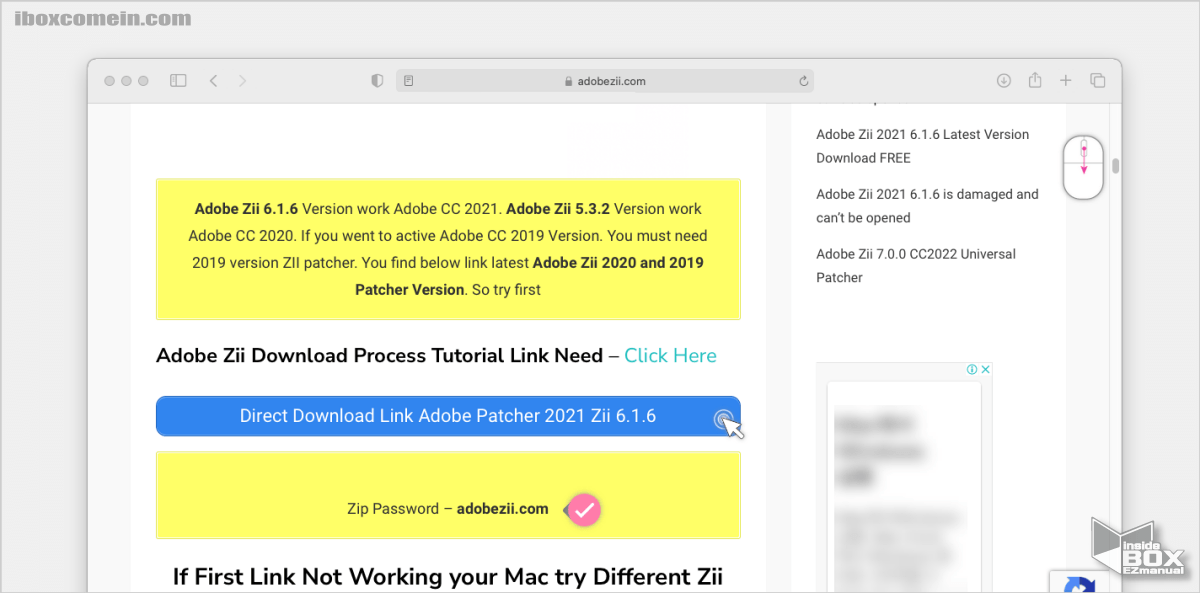Click the yellow minimize window button
1200x593 pixels.
(x=126, y=81)
